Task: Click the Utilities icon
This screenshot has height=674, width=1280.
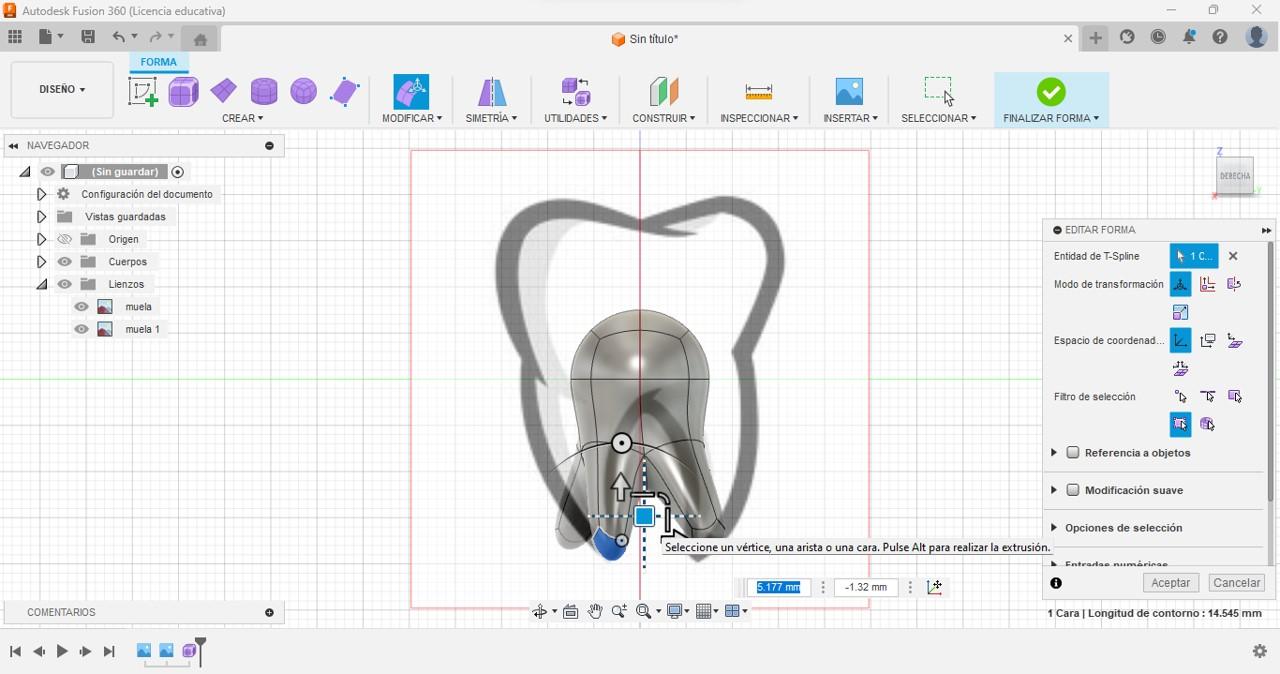Action: (x=576, y=92)
